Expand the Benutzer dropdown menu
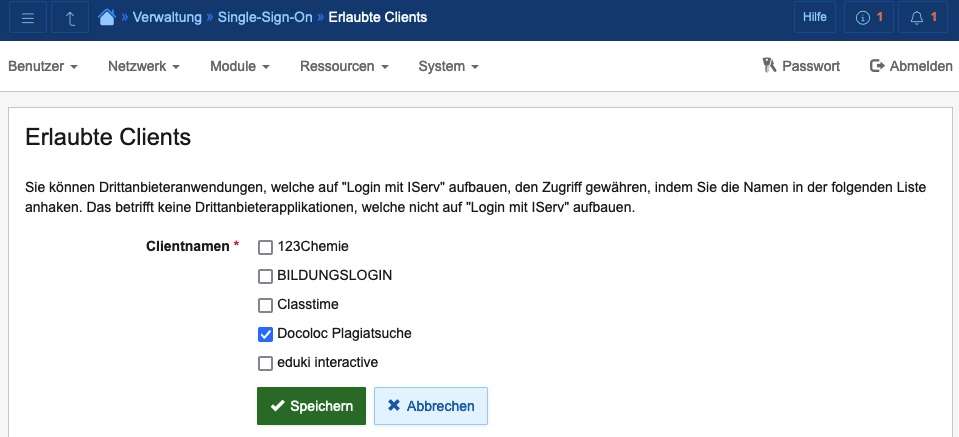Image resolution: width=959 pixels, height=437 pixels. click(43, 67)
